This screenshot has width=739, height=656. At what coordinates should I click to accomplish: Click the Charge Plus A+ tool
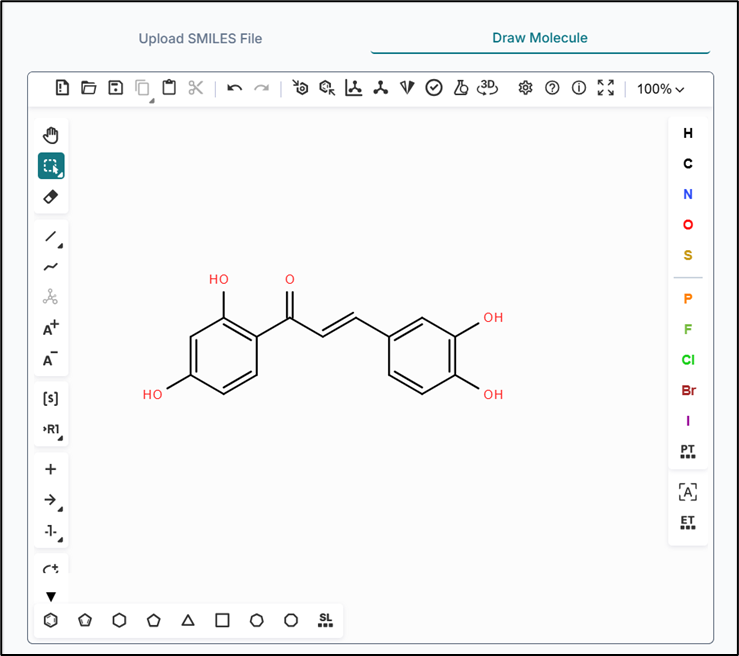(51, 328)
